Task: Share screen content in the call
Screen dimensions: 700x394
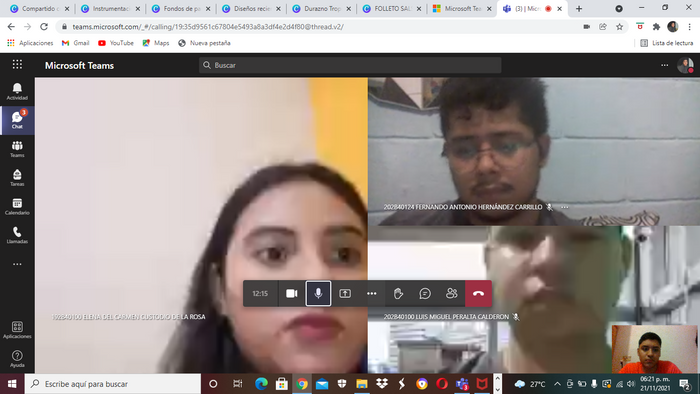Action: (345, 293)
